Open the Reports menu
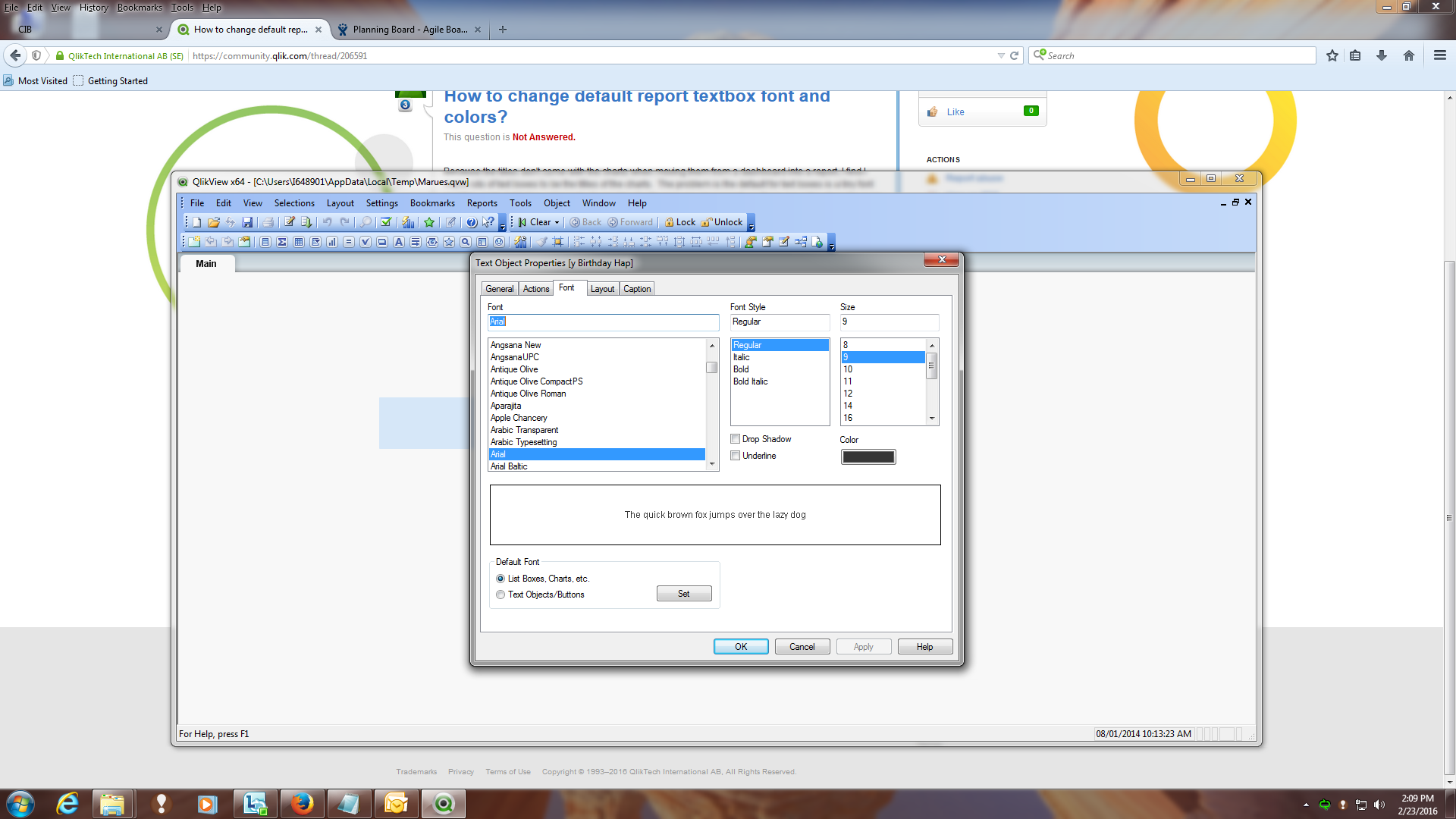Viewport: 1456px width, 819px height. pyautogui.click(x=482, y=203)
